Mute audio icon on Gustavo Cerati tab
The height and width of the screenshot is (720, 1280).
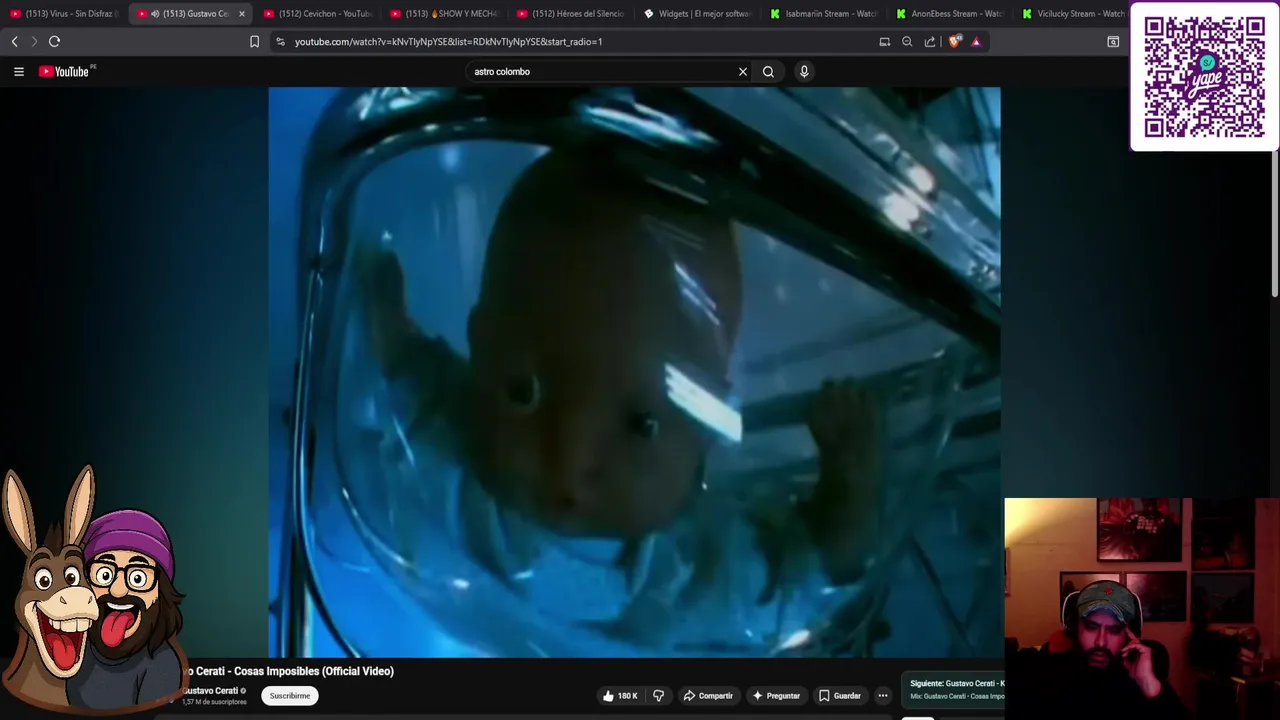click(155, 14)
